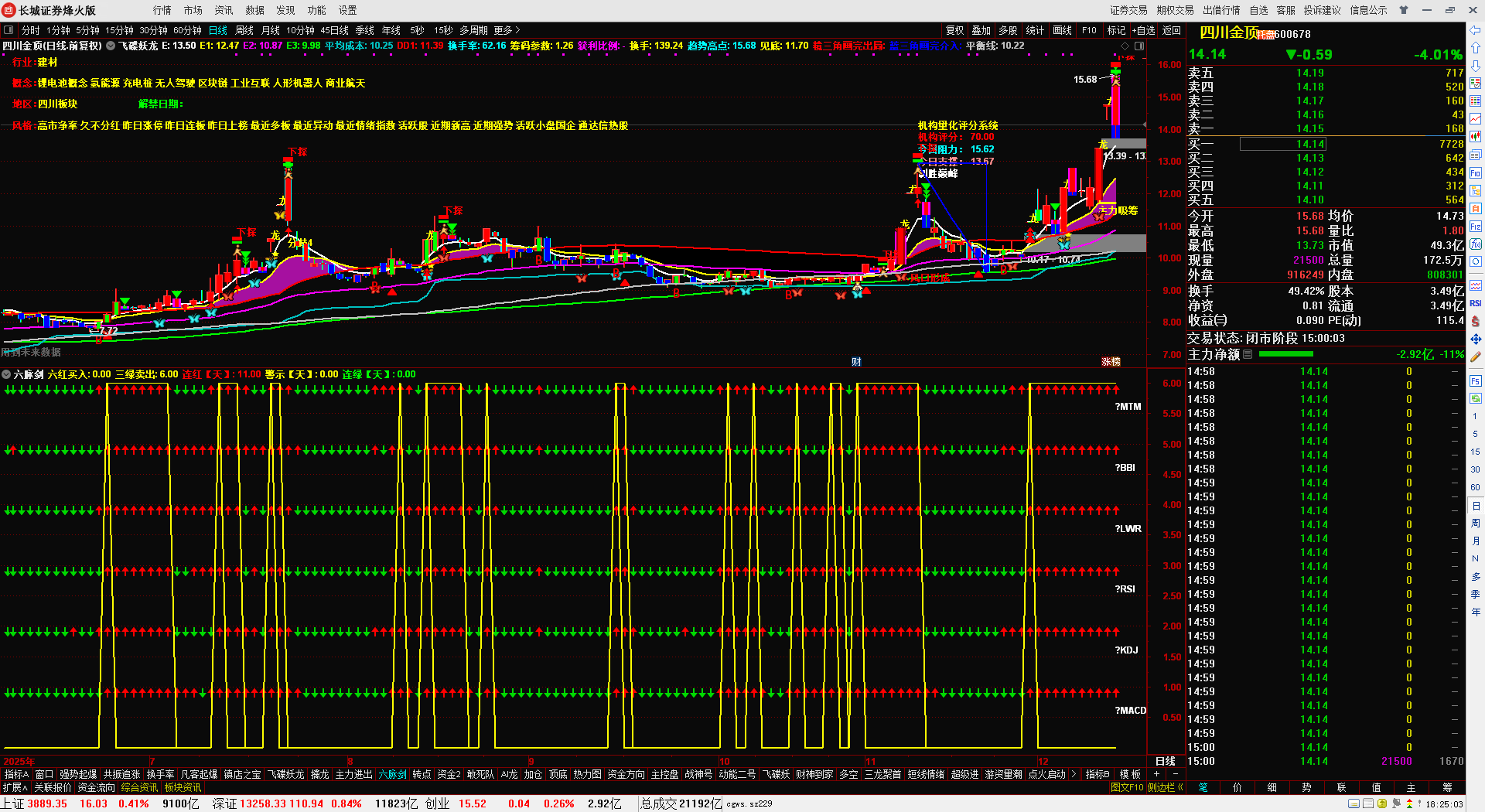Click the green refresh icon in right sidebar
The image size is (1485, 812).
[x=1476, y=399]
